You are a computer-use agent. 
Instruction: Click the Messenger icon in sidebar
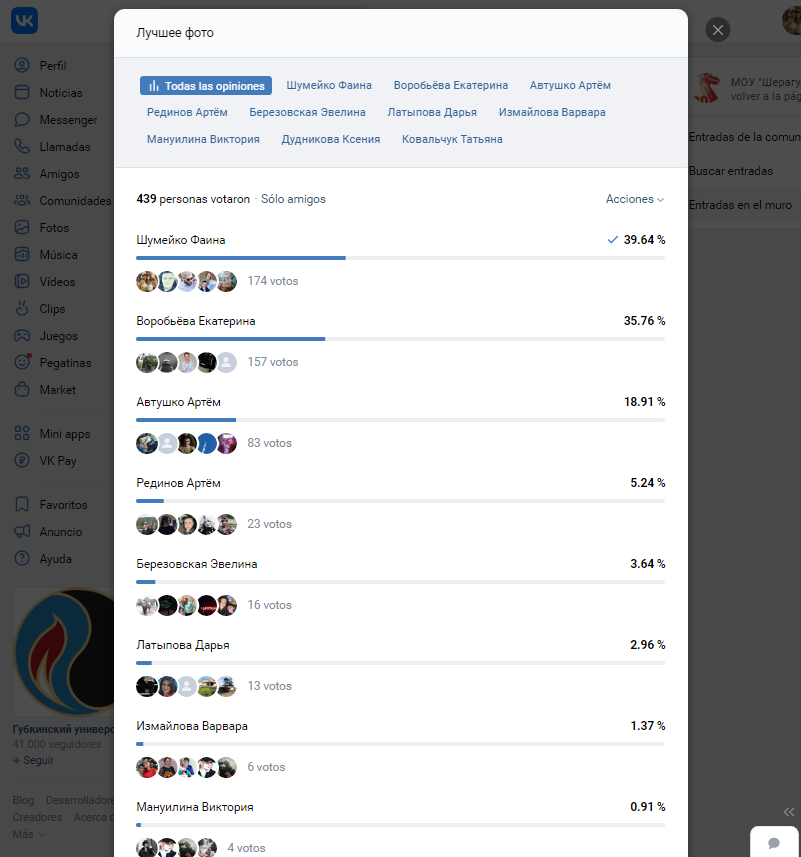click(x=22, y=120)
